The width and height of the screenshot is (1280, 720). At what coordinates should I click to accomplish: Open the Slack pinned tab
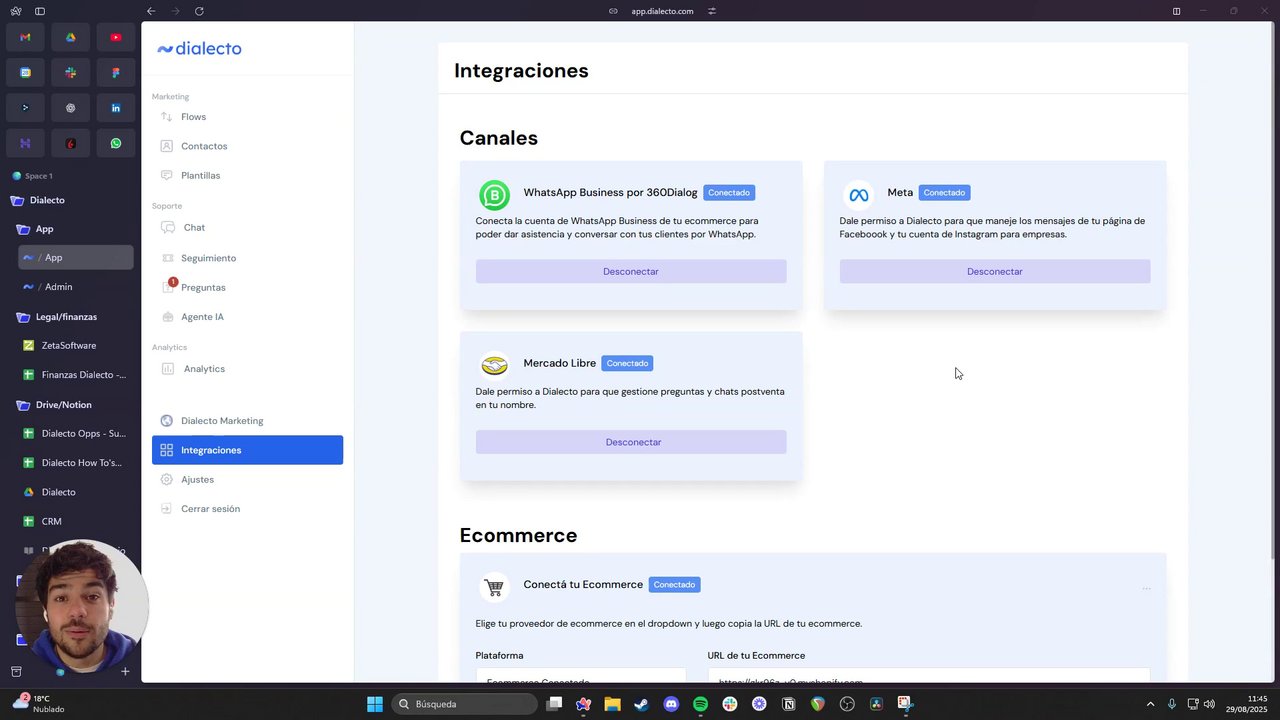tap(70, 73)
